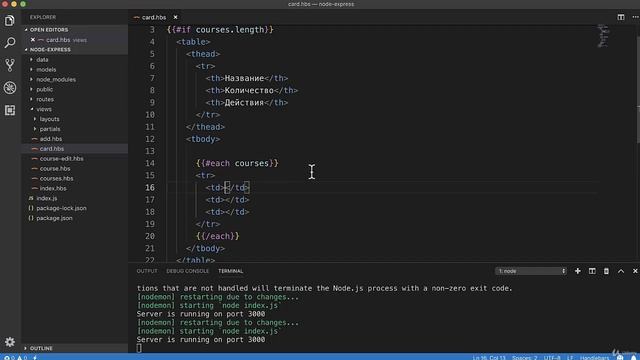Viewport: 640px width, 360px height.
Task: Click the 'Действия' text on line 9
Action: tap(244, 102)
